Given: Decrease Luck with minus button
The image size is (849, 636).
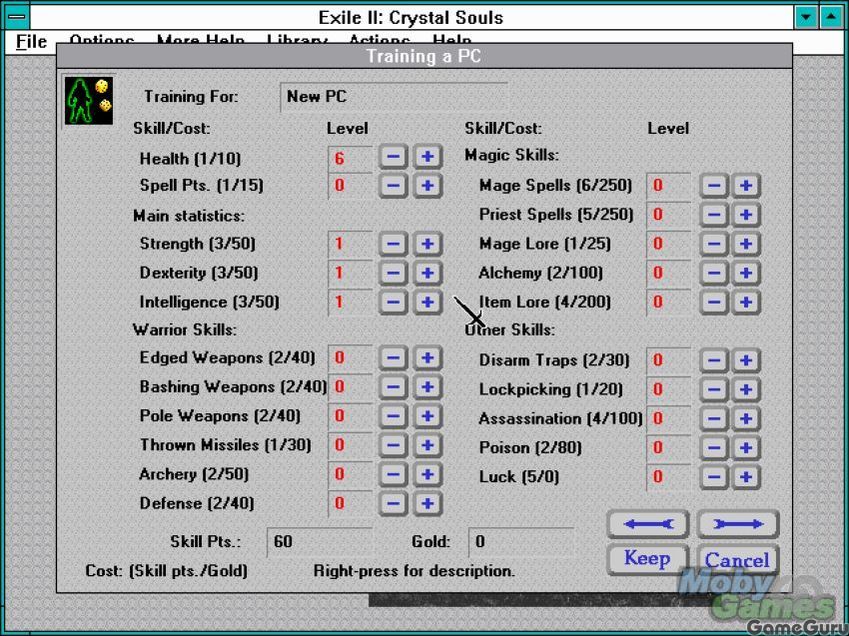Looking at the screenshot, I should (714, 477).
